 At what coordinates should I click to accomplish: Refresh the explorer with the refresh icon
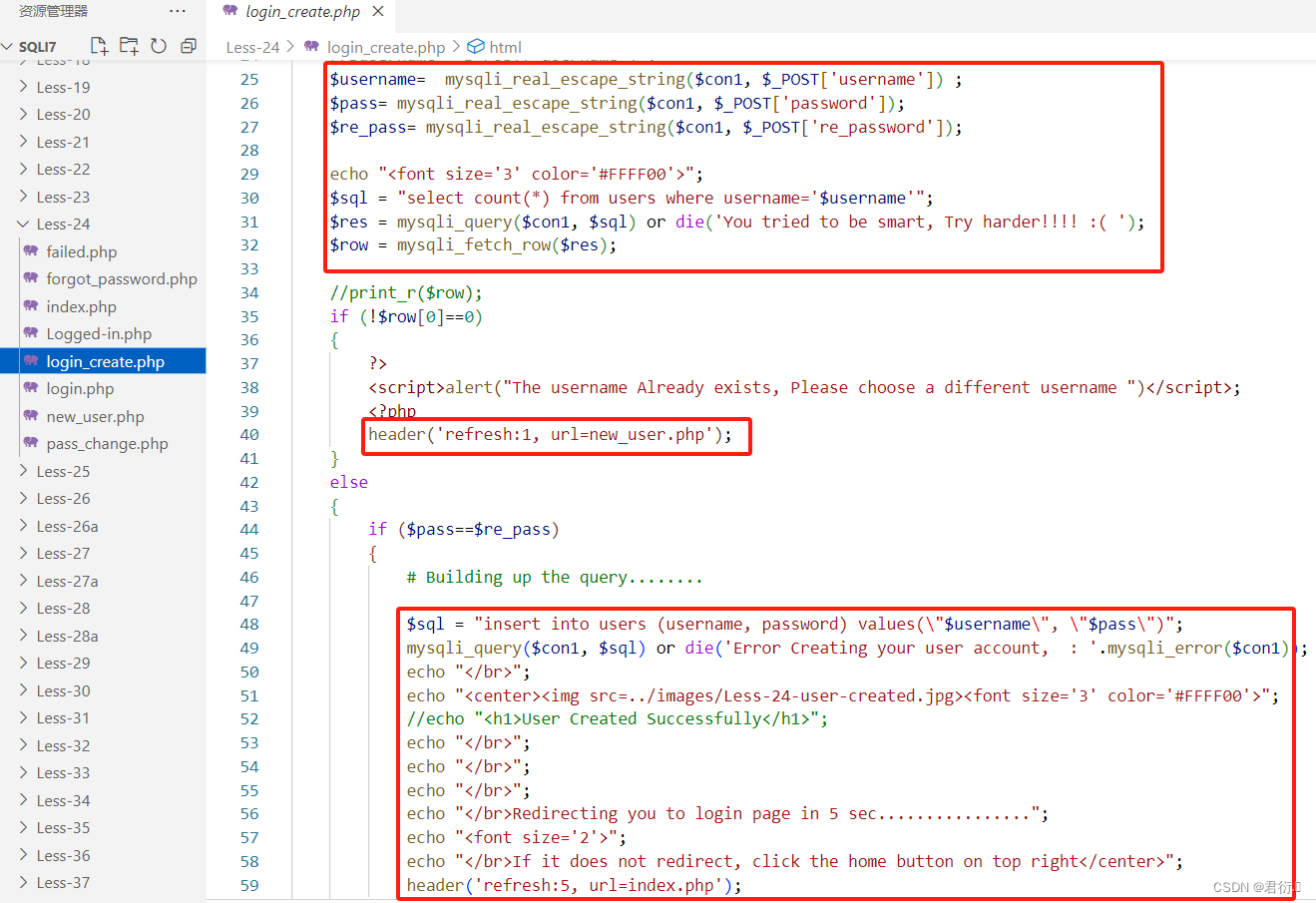[x=159, y=46]
